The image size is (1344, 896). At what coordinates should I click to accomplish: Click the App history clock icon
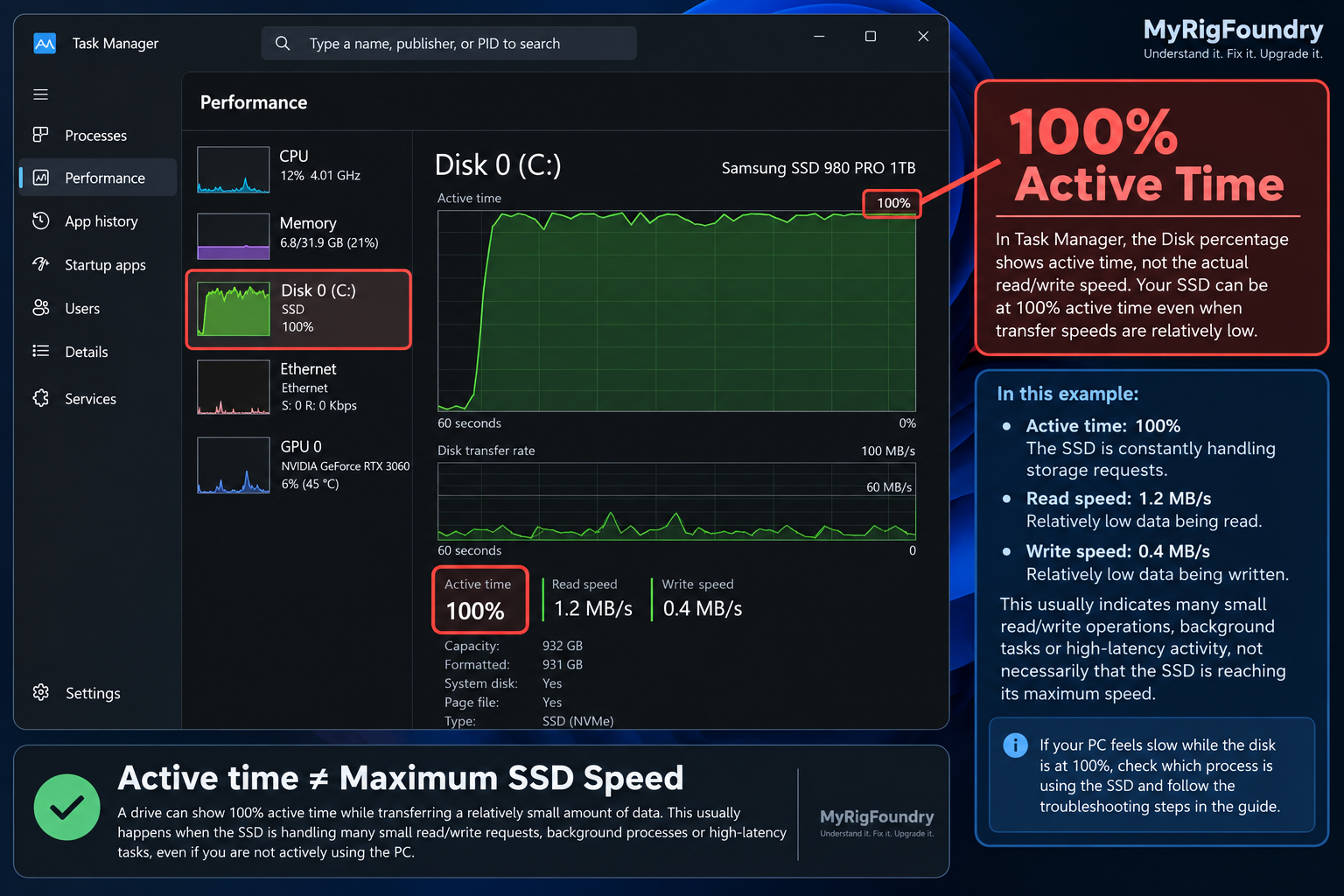[40, 220]
